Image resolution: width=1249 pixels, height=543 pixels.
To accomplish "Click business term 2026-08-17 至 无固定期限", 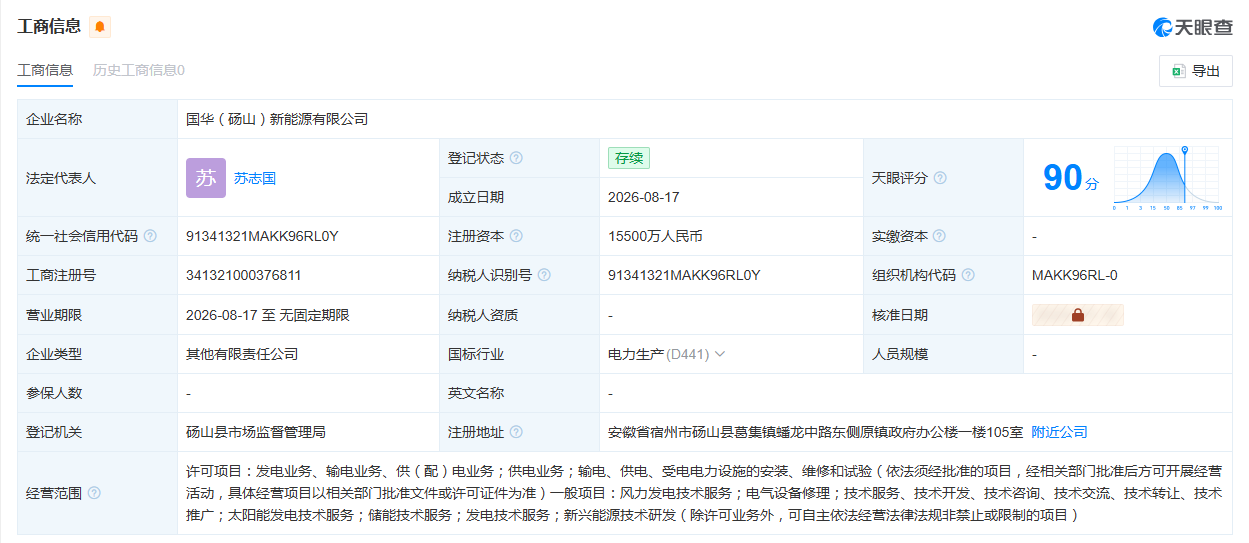I will click(268, 315).
